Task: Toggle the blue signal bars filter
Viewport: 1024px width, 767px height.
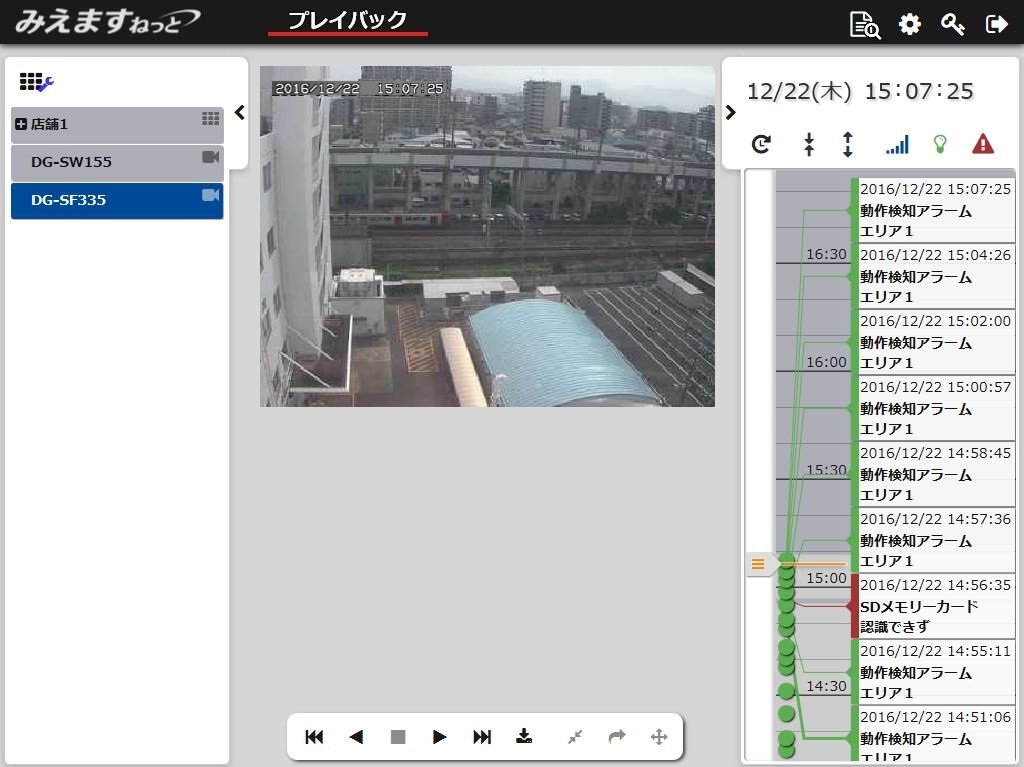Action: click(x=897, y=145)
